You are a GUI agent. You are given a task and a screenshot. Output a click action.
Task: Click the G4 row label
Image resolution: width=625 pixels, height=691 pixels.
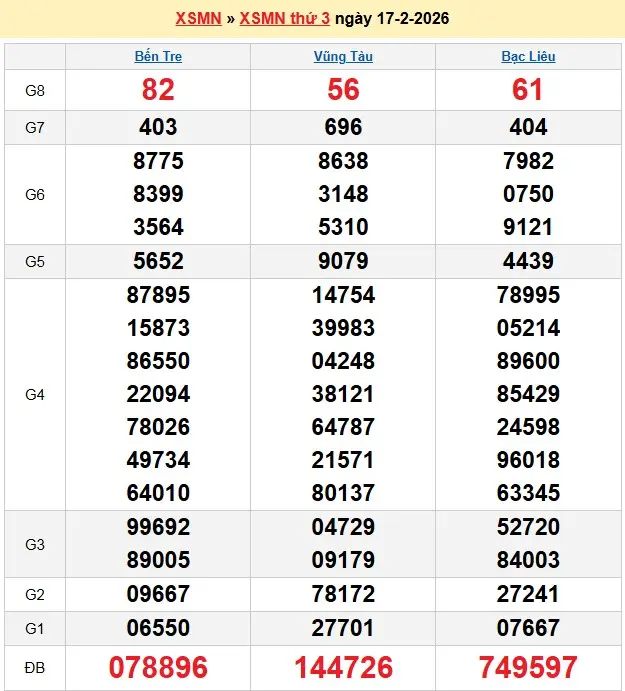click(35, 395)
